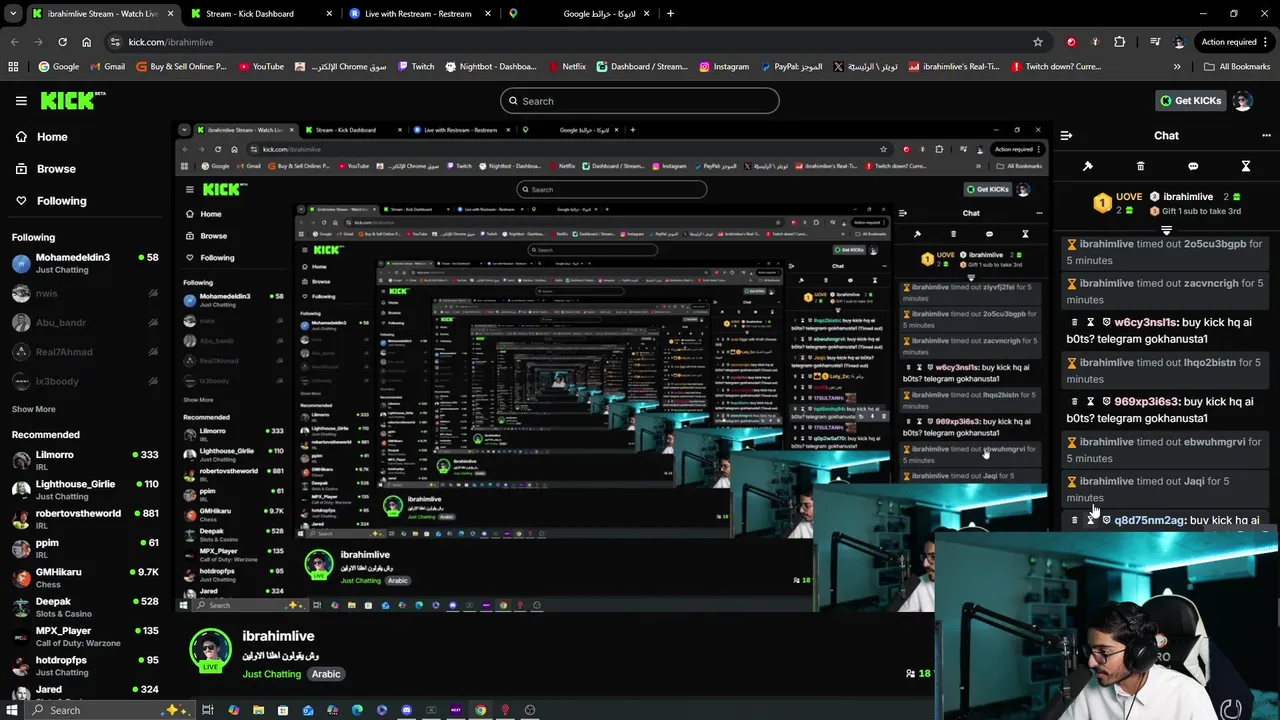1280x720 pixels.
Task: Click site information icon in address bar
Action: (115, 42)
